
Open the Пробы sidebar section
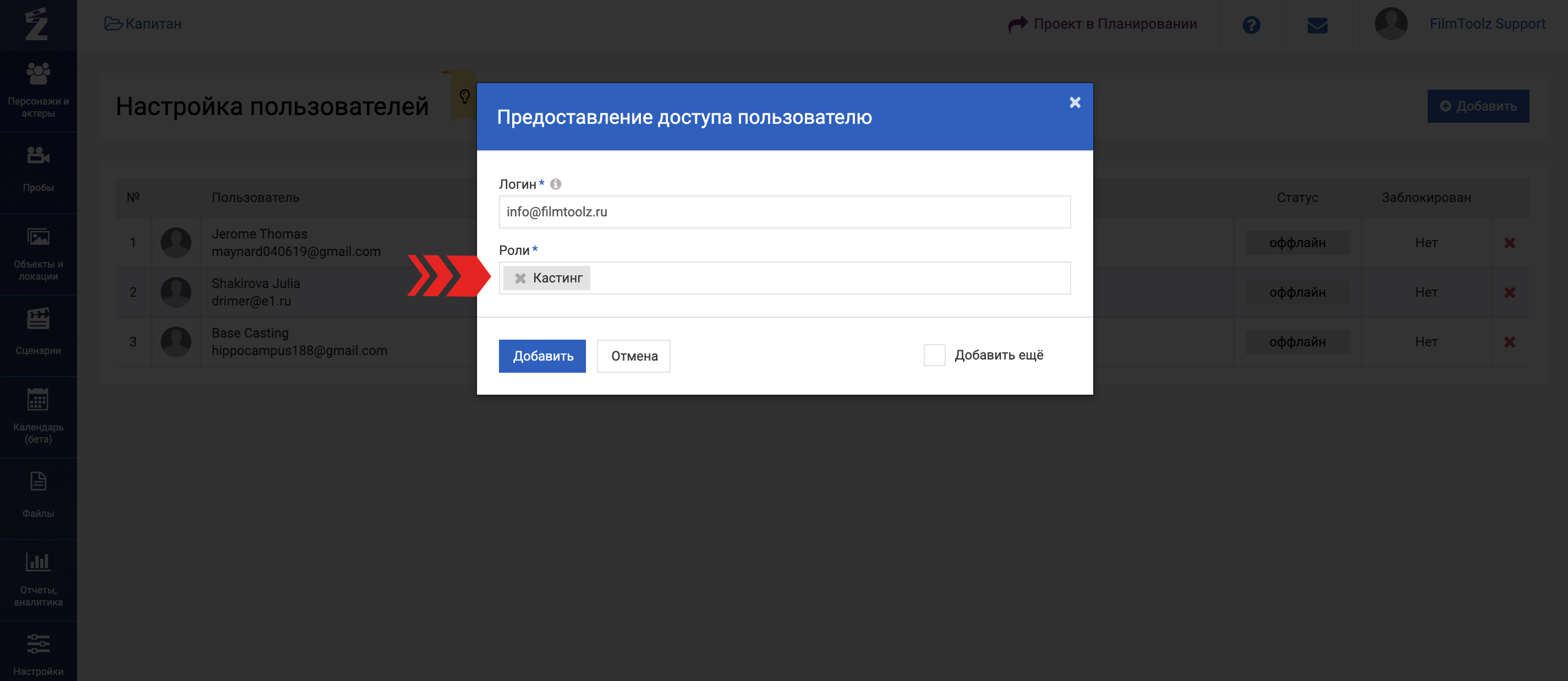39,172
